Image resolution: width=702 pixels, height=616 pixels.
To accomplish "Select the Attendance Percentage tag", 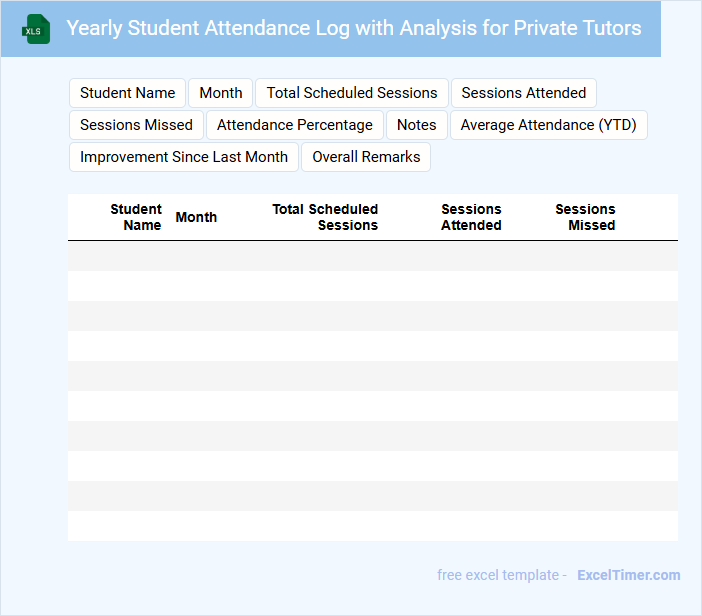I will tap(295, 125).
